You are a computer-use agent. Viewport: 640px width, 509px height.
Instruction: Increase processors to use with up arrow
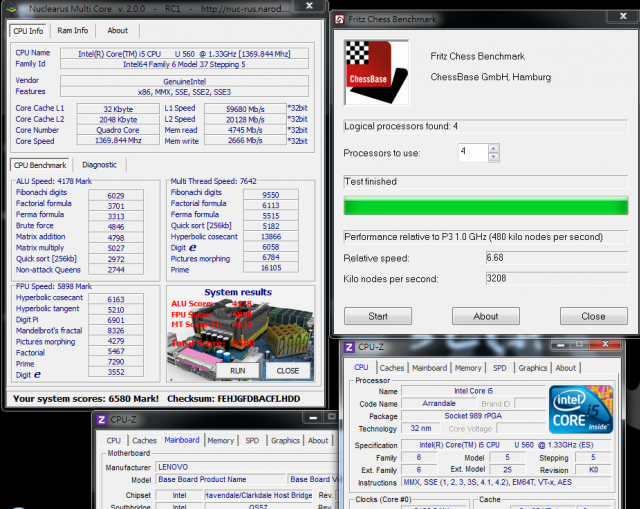click(493, 149)
